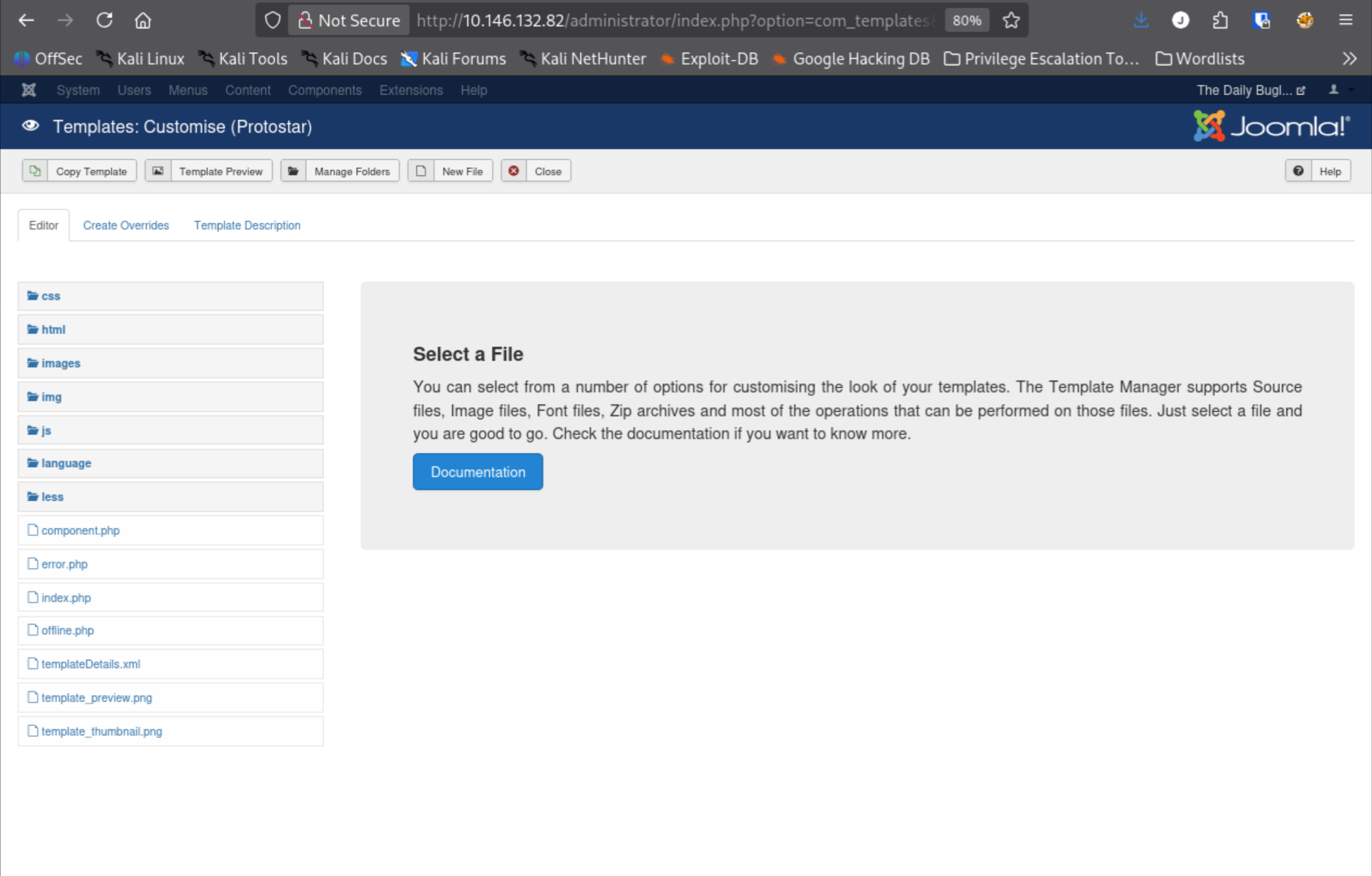Switch to Create Overrides tab
This screenshot has height=876, width=1372.
tap(126, 225)
